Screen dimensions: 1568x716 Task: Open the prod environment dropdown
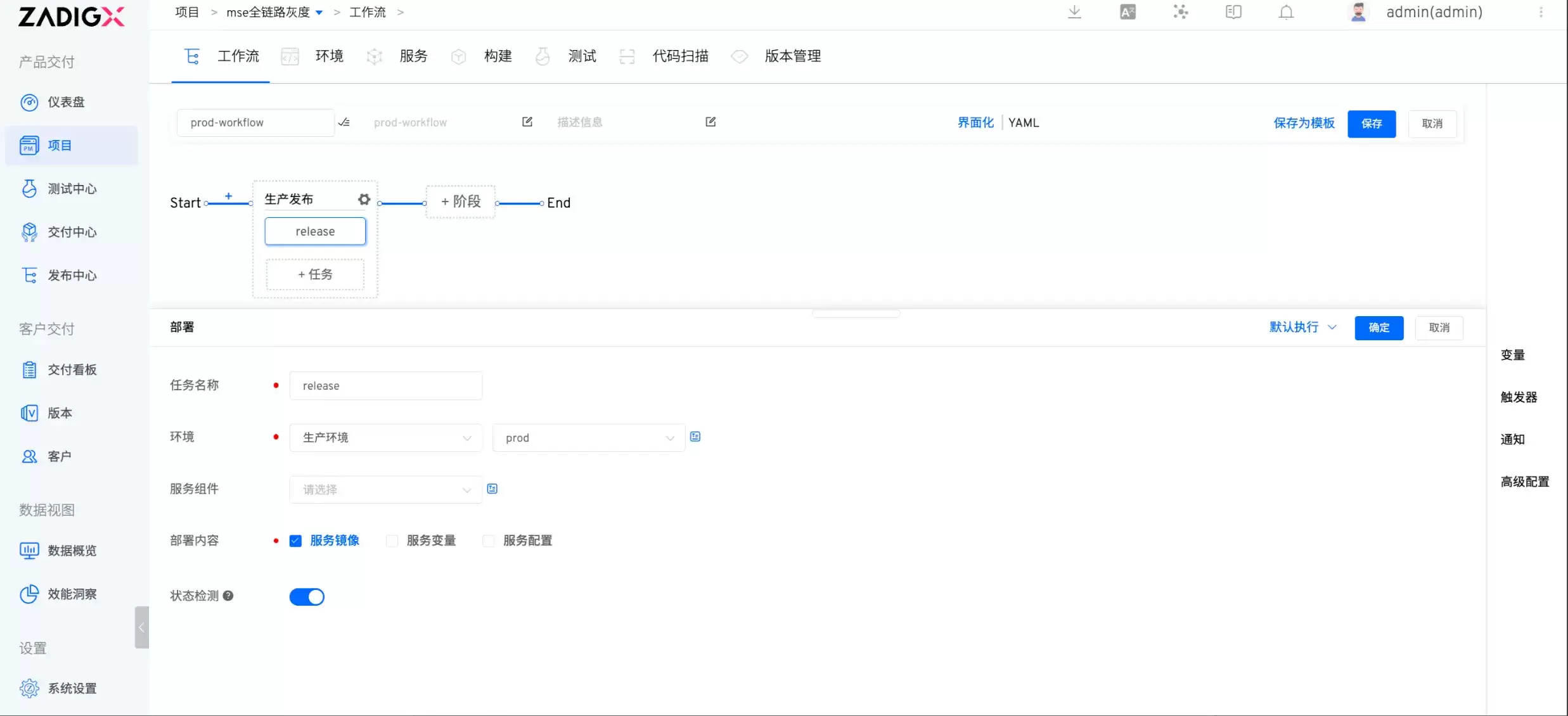click(x=589, y=438)
